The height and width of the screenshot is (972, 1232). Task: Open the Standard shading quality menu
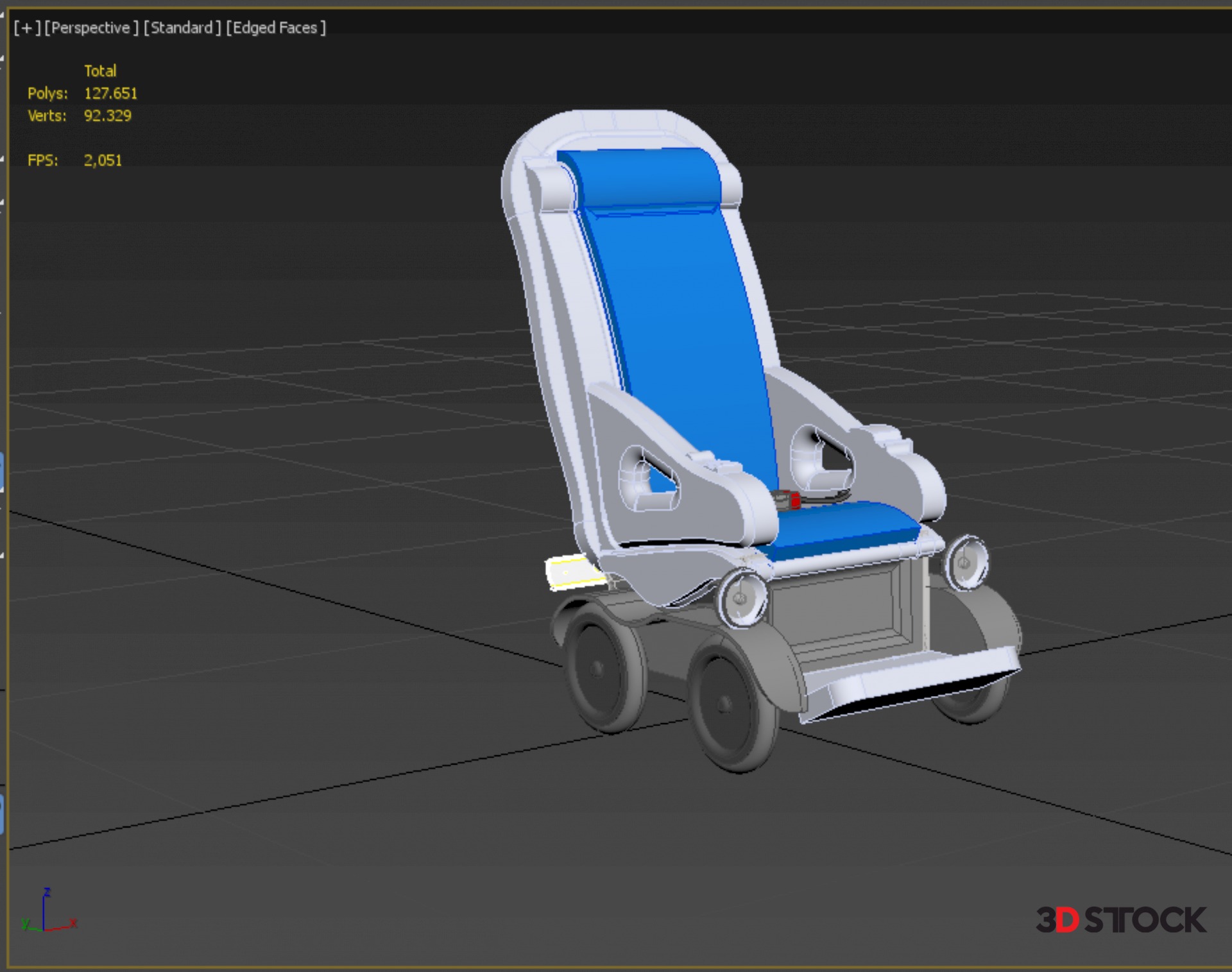182,28
